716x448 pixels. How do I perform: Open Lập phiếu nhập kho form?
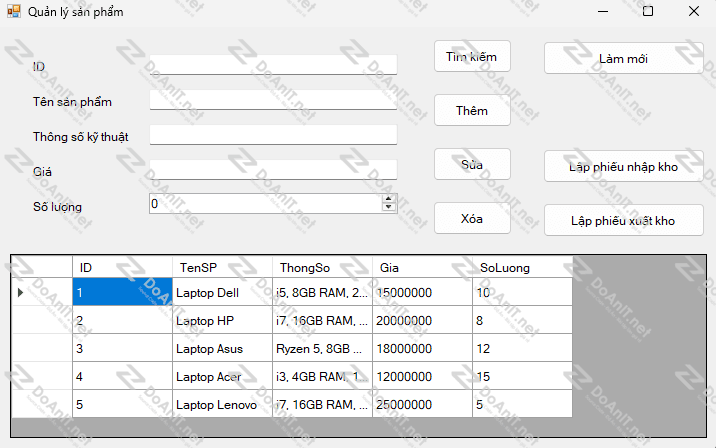[x=623, y=166]
